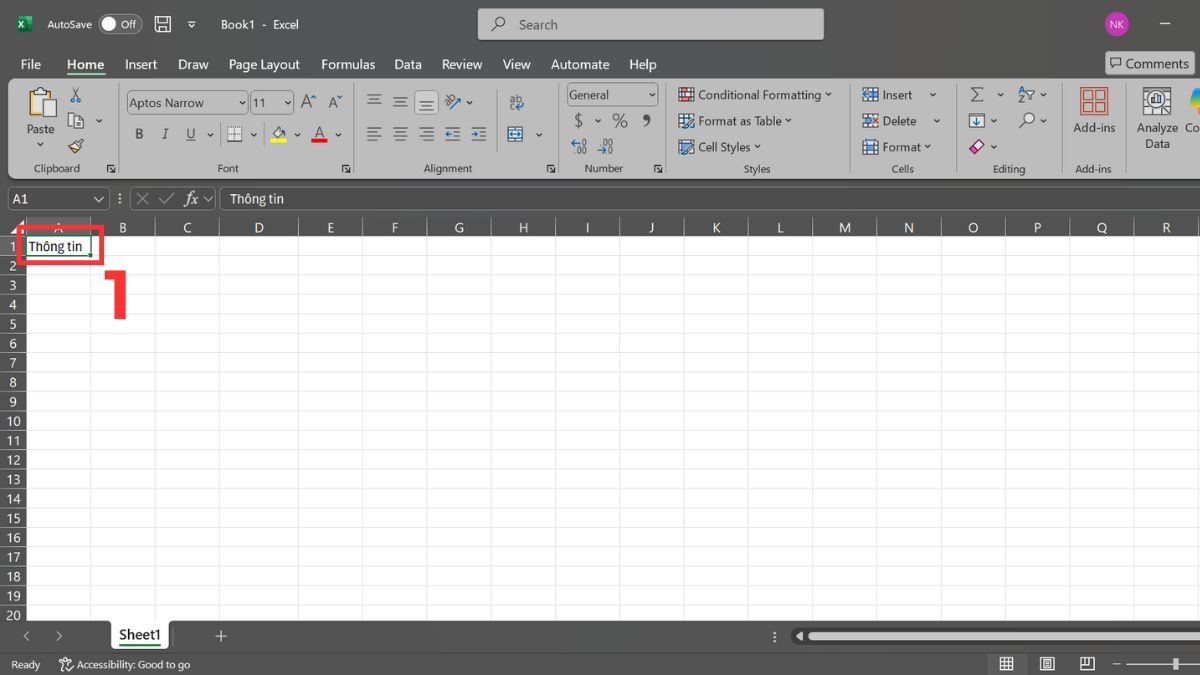The image size is (1200, 675).
Task: Switch to the Formulas ribbon tab
Action: click(347, 64)
